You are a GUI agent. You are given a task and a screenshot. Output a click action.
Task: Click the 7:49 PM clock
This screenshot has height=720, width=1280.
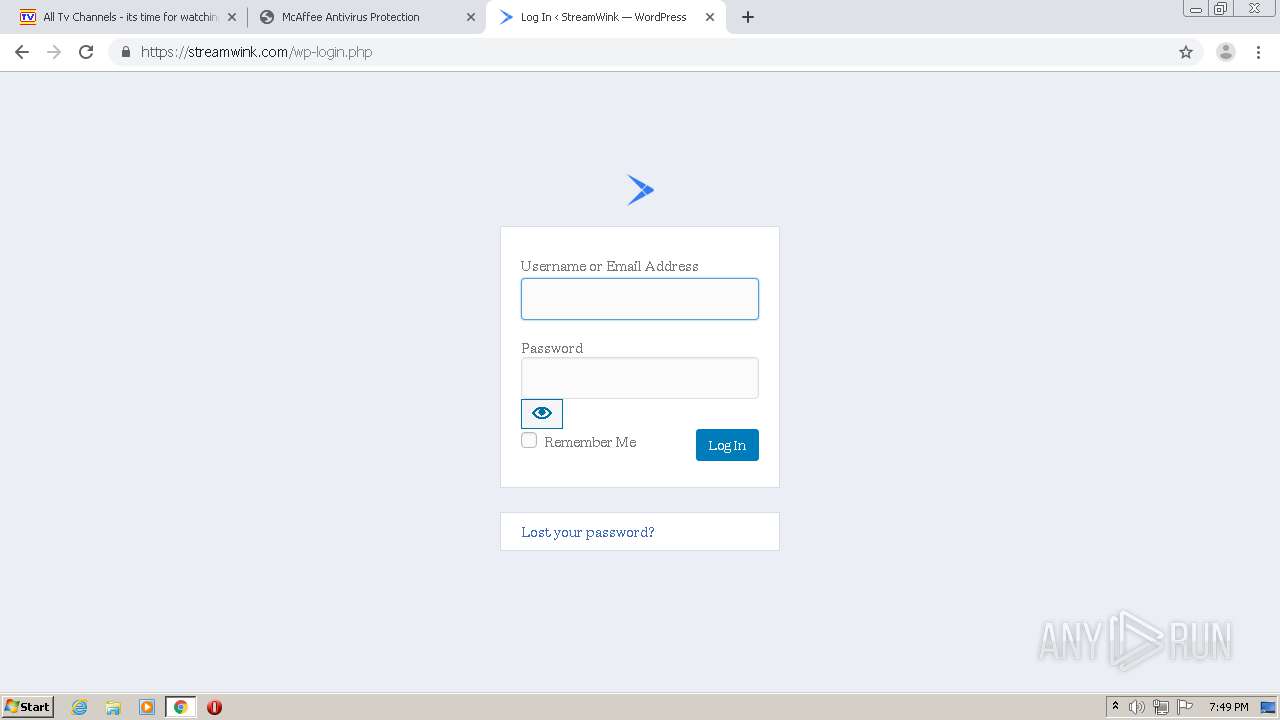1228,707
